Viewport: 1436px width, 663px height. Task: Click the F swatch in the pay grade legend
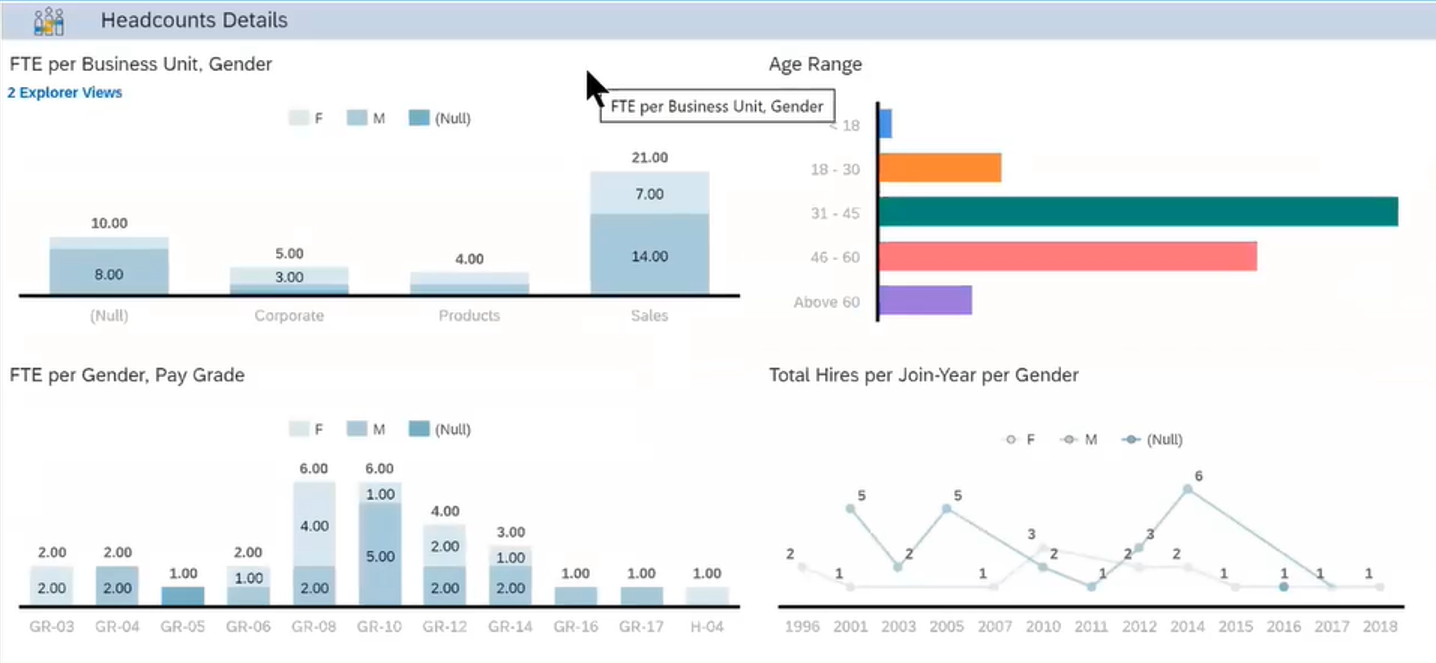coord(298,428)
